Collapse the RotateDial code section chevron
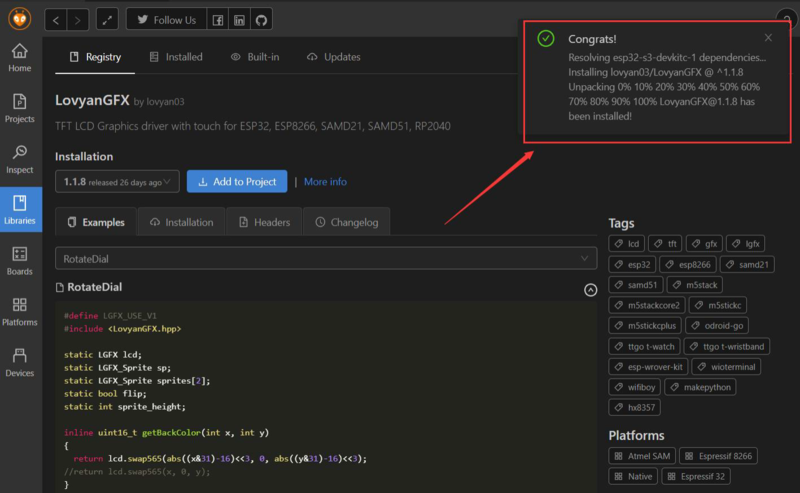The width and height of the screenshot is (800, 493). tap(590, 289)
